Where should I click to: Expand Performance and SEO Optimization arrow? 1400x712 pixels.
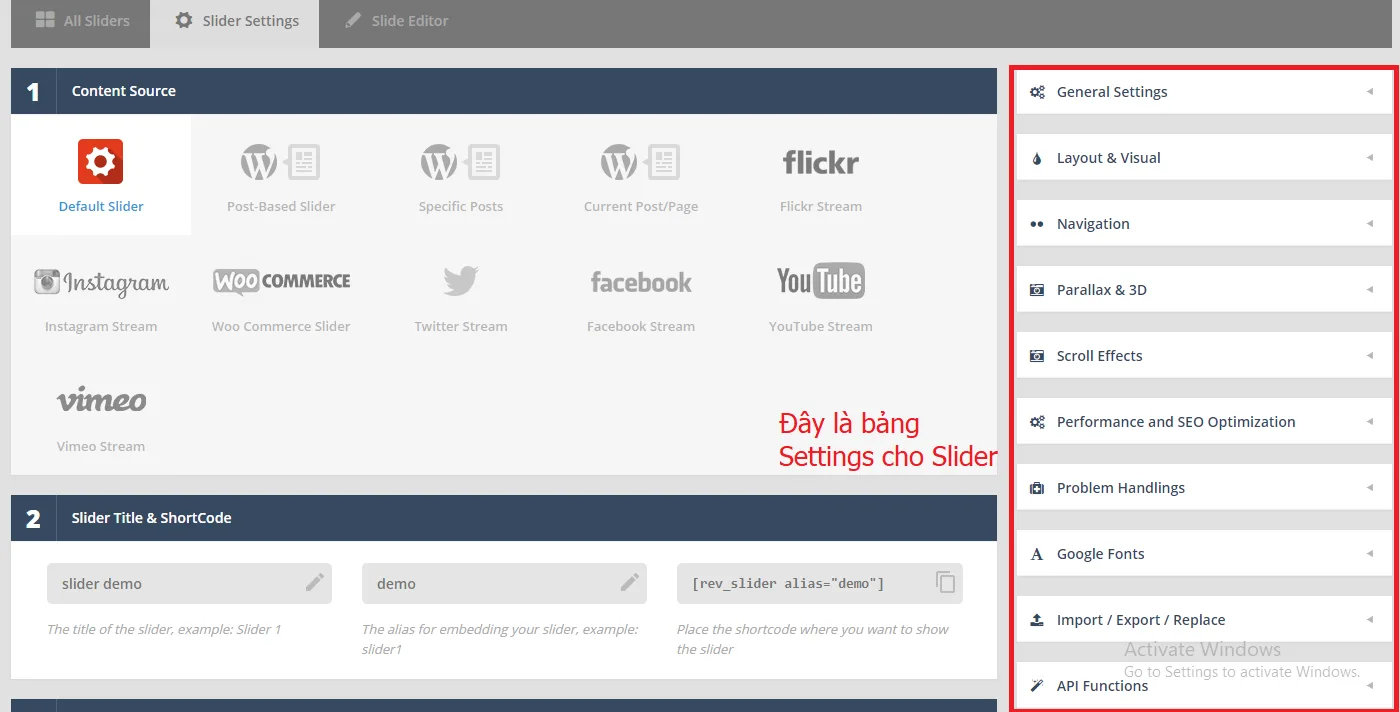[x=1370, y=422]
